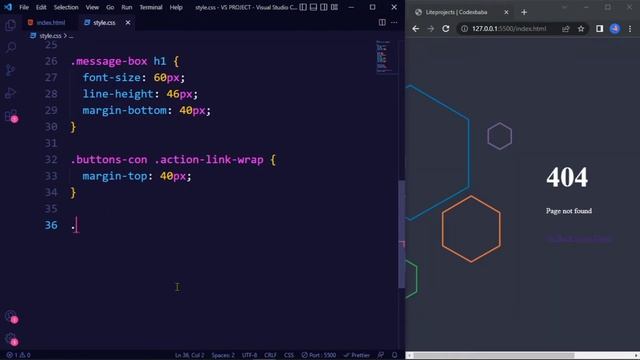Open browser three-dot menu
640x360 pixels.
[630, 29]
